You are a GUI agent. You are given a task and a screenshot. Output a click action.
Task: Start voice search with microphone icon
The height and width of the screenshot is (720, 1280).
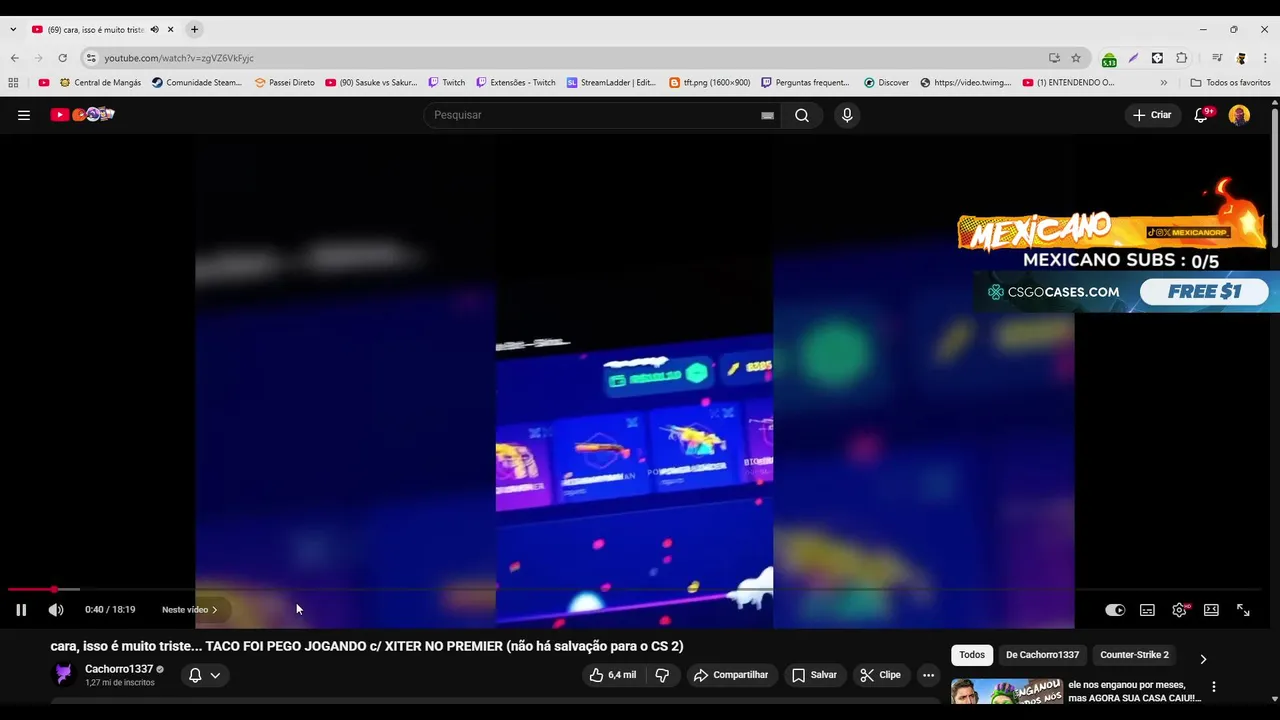tap(847, 115)
